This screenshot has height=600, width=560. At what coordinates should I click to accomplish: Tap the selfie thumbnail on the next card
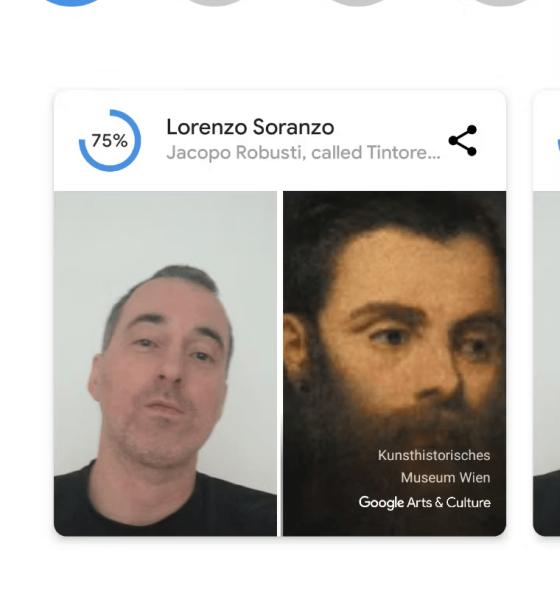[547, 364]
